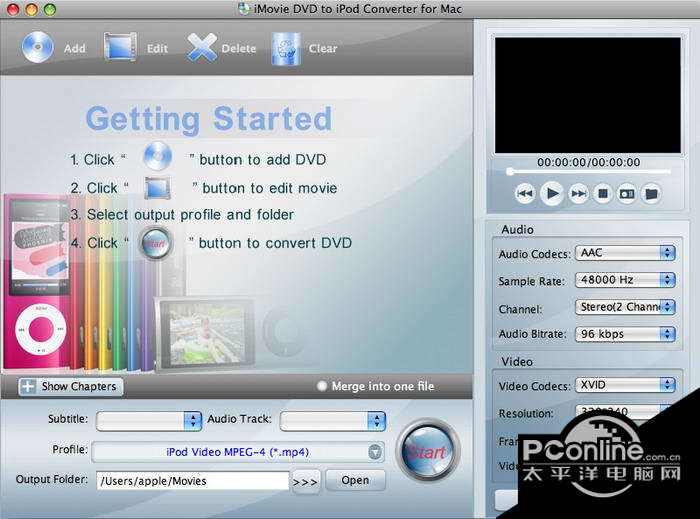Click the Add DVD disc icon
This screenshot has height=519, width=700.
coord(38,47)
